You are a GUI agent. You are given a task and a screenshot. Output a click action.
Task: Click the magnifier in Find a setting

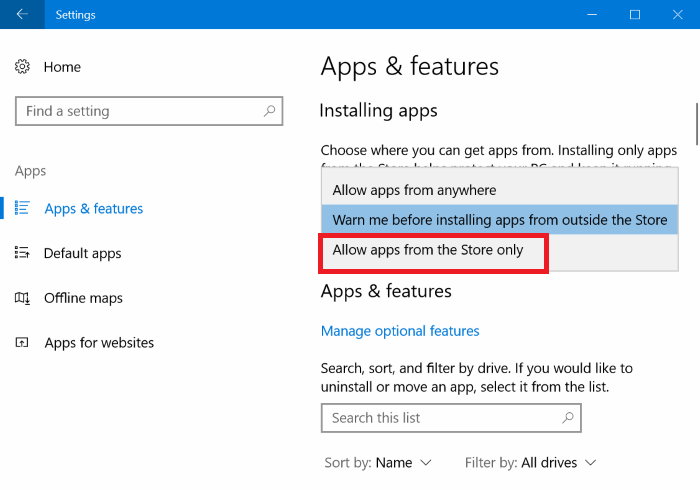click(x=269, y=111)
